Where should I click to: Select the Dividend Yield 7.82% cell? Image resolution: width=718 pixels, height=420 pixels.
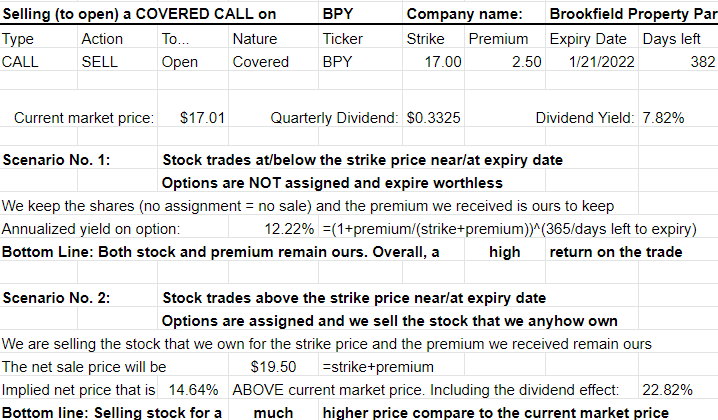[x=678, y=118]
